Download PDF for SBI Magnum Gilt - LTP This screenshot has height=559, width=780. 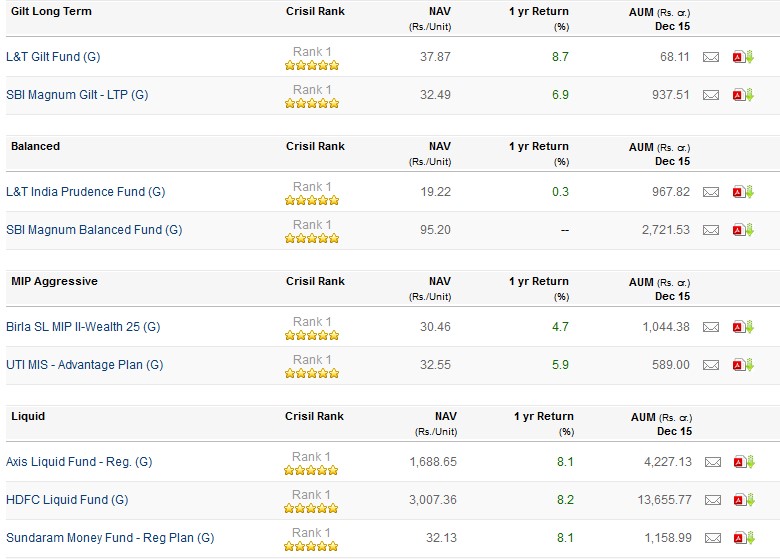[x=743, y=94]
